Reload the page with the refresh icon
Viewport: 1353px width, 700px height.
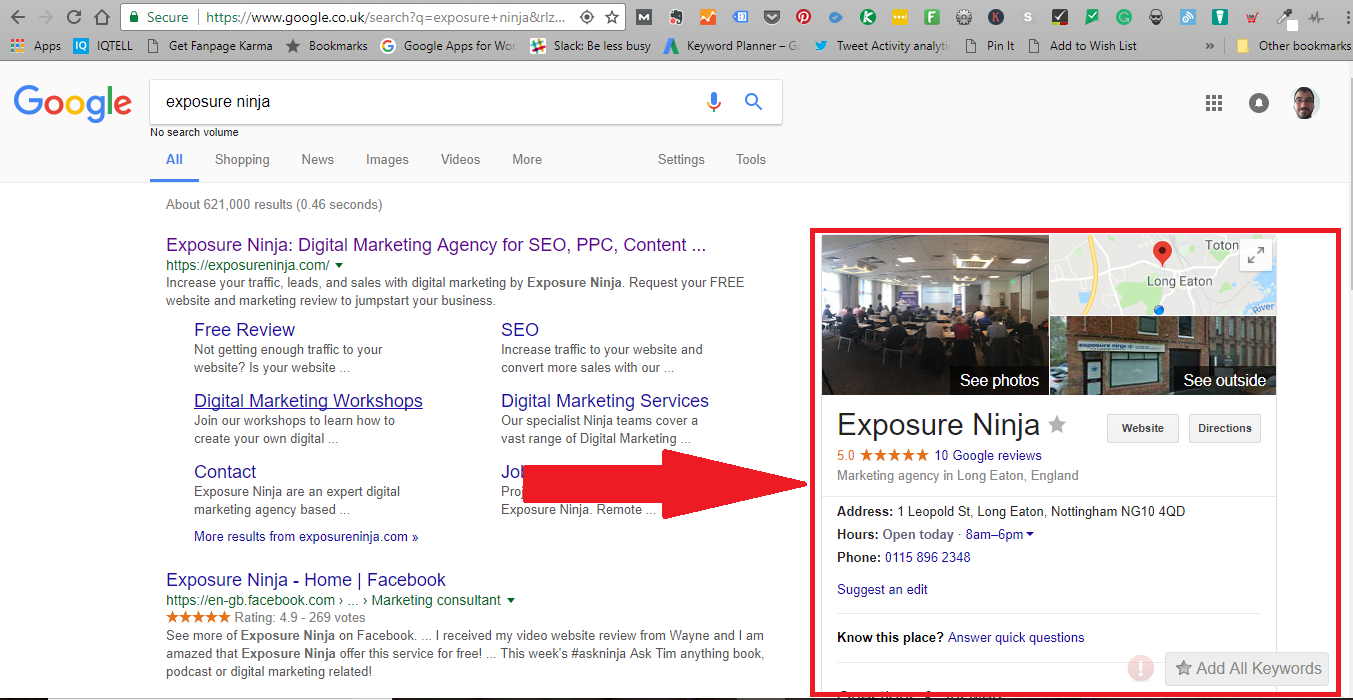73,17
